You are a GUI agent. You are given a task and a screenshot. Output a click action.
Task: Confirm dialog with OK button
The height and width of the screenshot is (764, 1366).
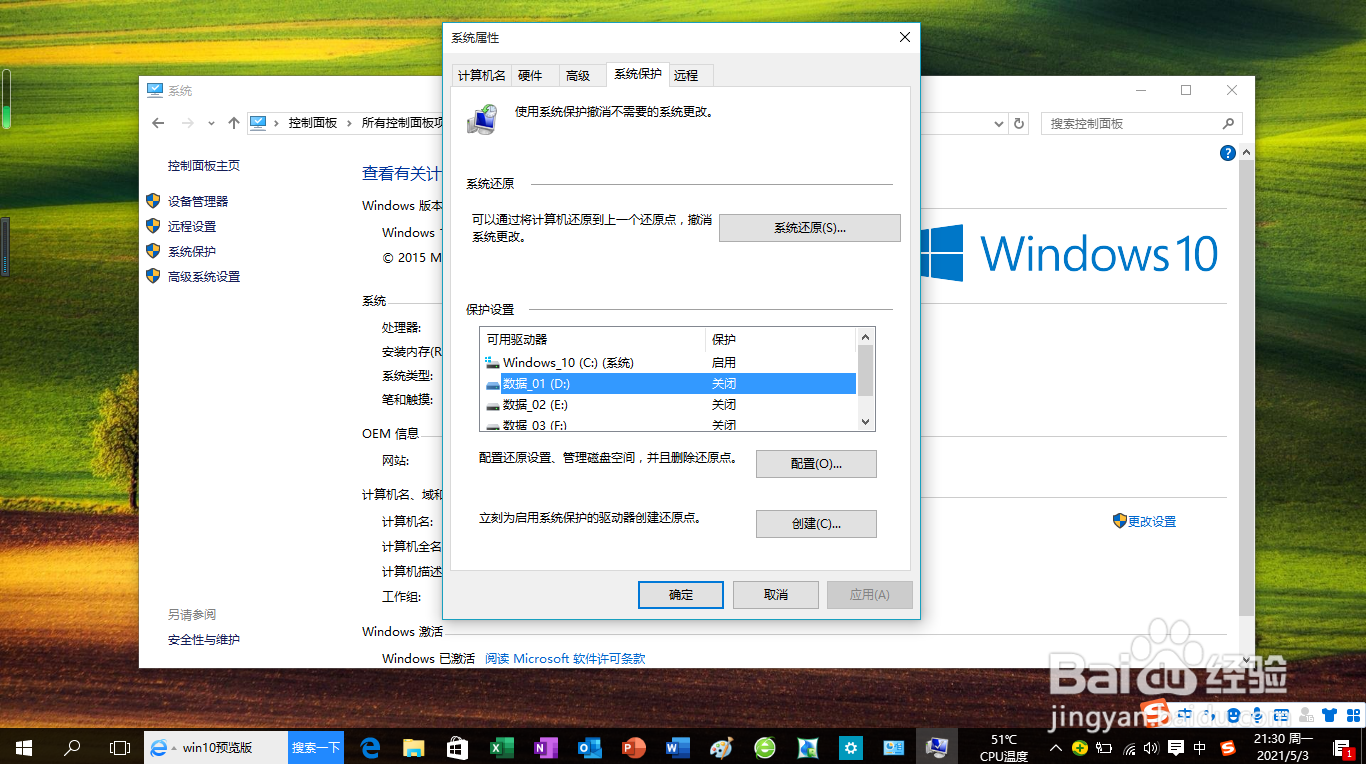(681, 595)
